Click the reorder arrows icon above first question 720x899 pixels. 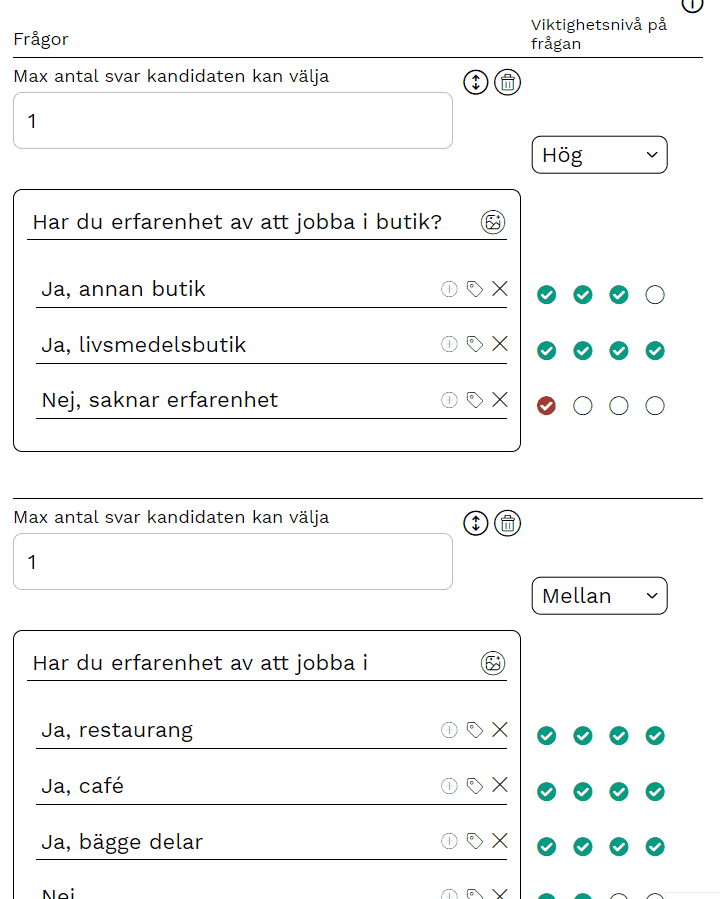(x=475, y=82)
